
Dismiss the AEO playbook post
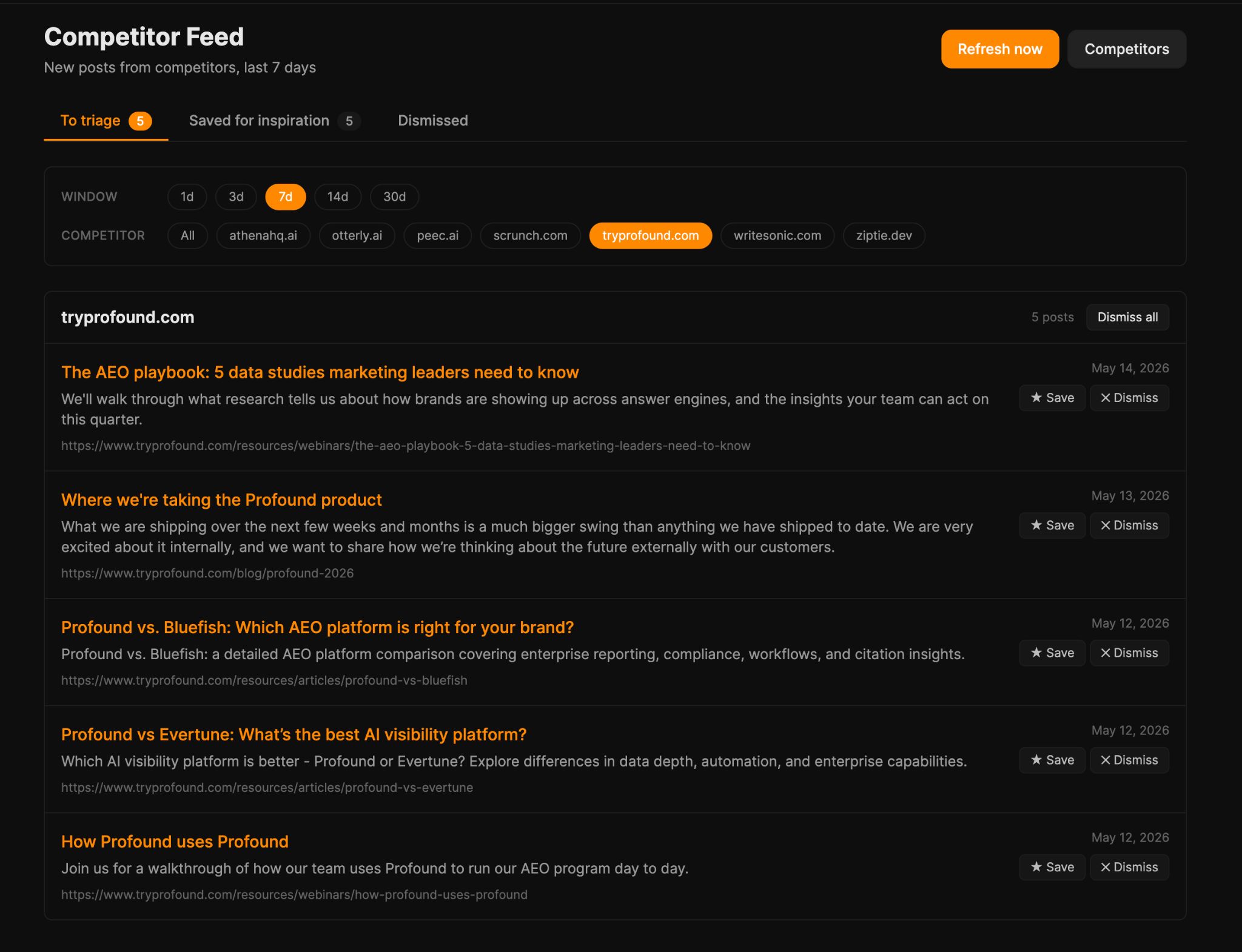(1129, 398)
